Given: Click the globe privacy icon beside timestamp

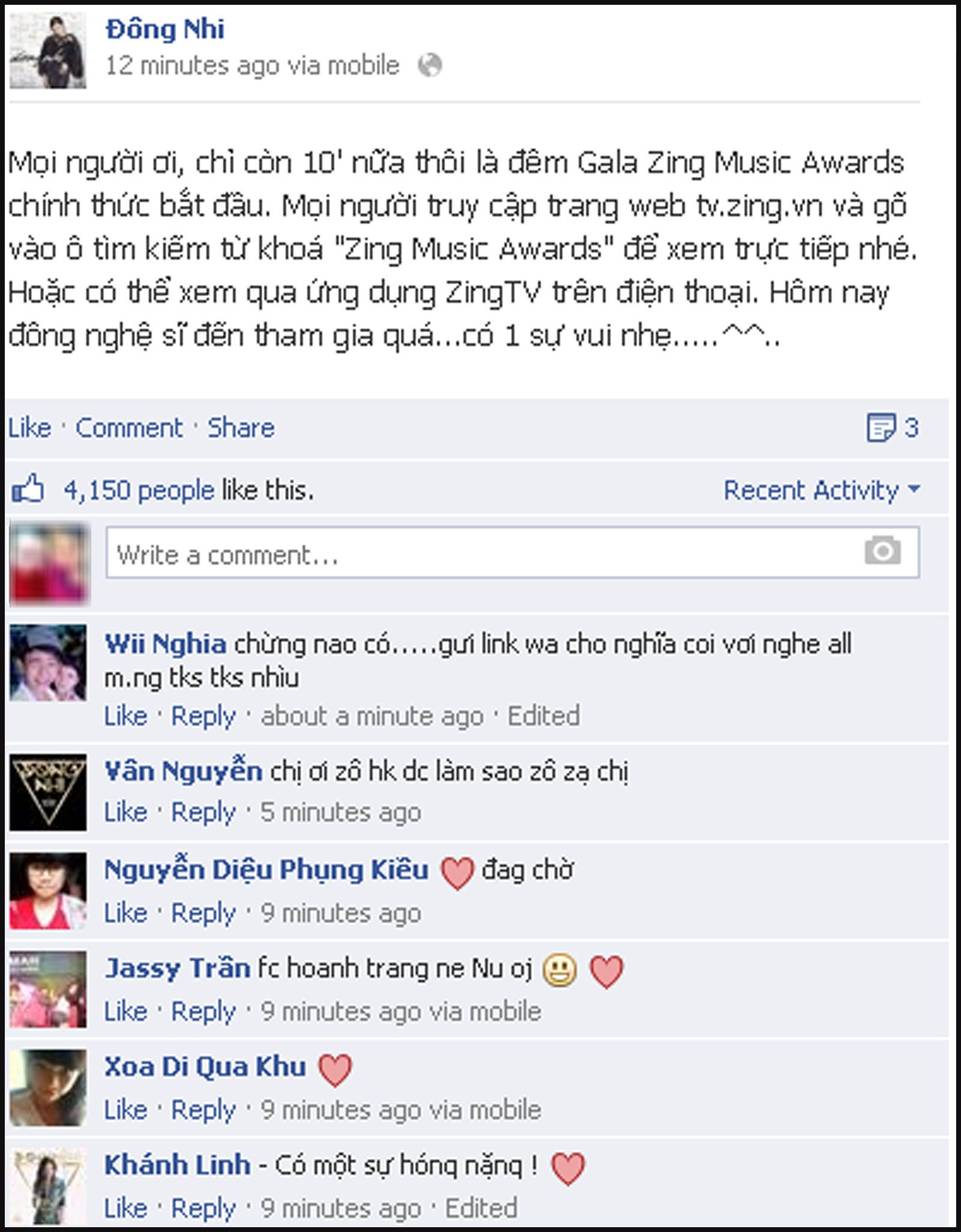Looking at the screenshot, I should click(429, 65).
